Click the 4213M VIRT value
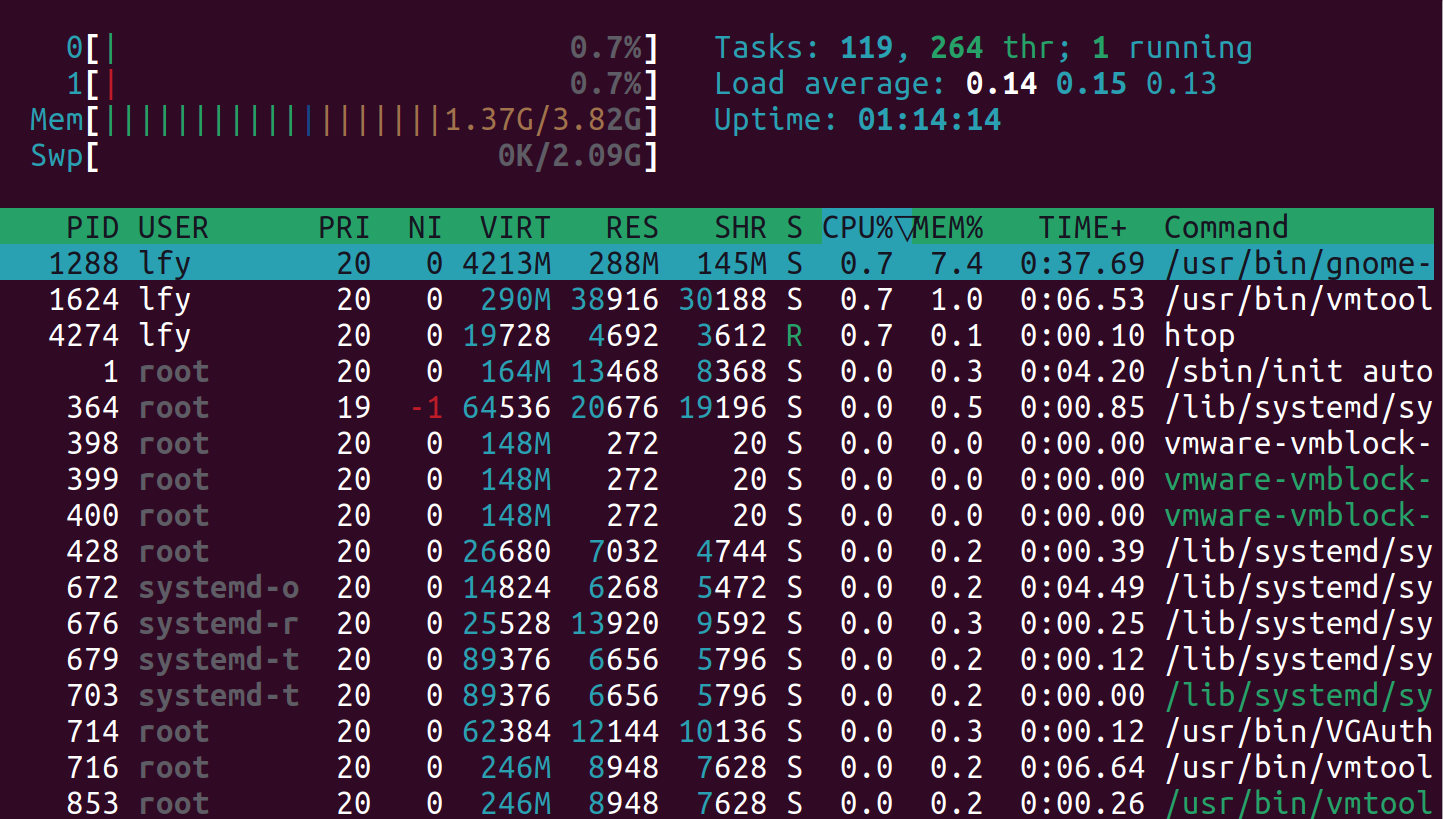Image resolution: width=1443 pixels, height=819 pixels. [506, 264]
